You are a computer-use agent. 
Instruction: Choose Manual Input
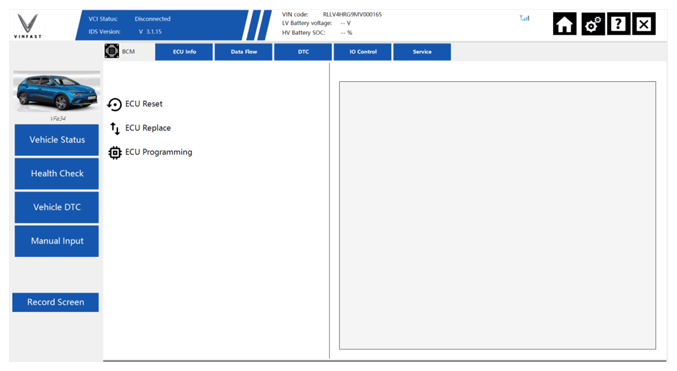[x=57, y=241]
